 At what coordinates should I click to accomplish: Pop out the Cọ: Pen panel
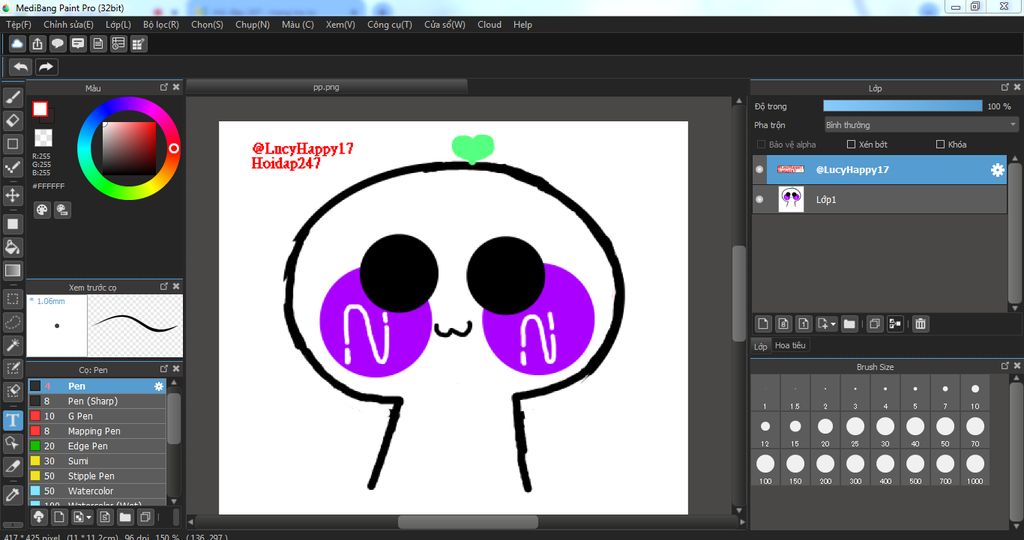tap(164, 369)
